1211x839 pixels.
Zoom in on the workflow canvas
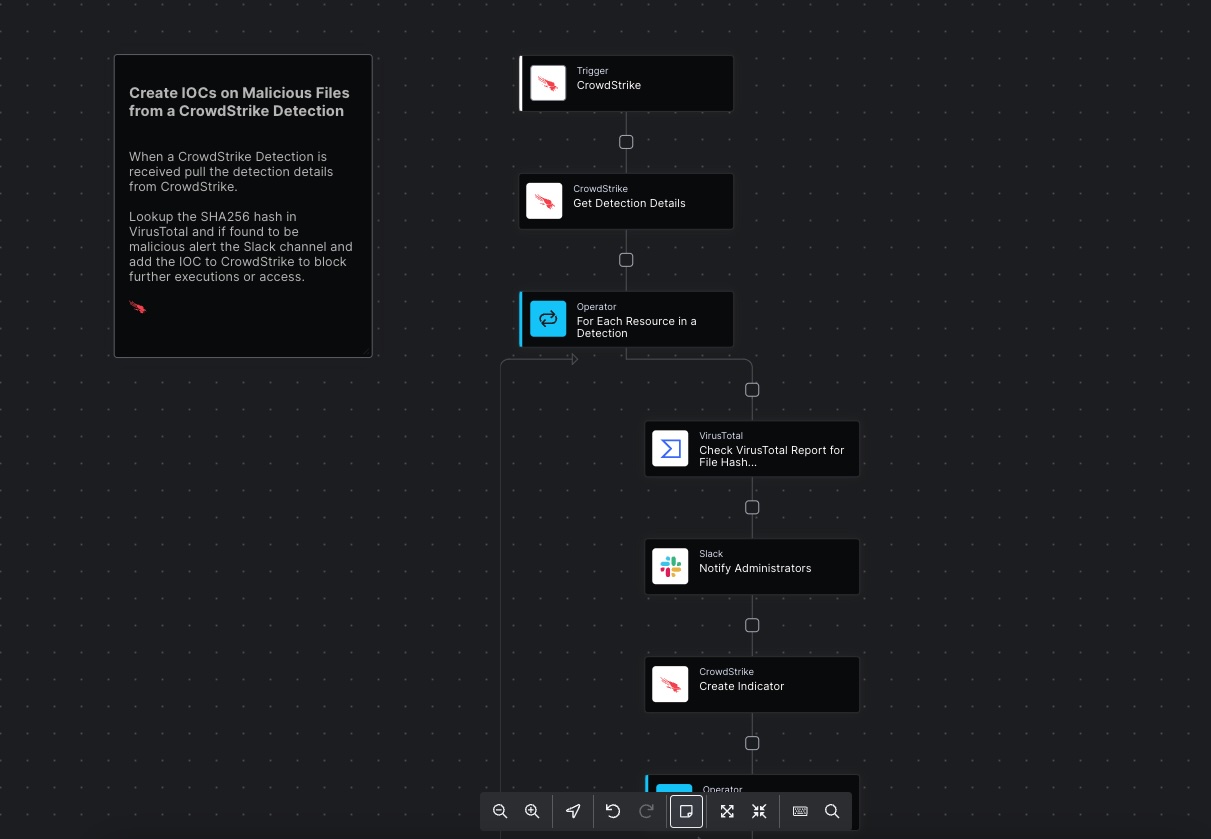[x=532, y=811]
